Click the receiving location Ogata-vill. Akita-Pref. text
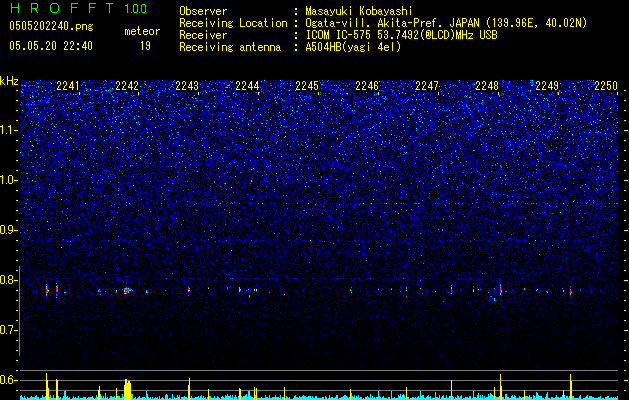This screenshot has width=629, height=400. pyautogui.click(x=445, y=23)
